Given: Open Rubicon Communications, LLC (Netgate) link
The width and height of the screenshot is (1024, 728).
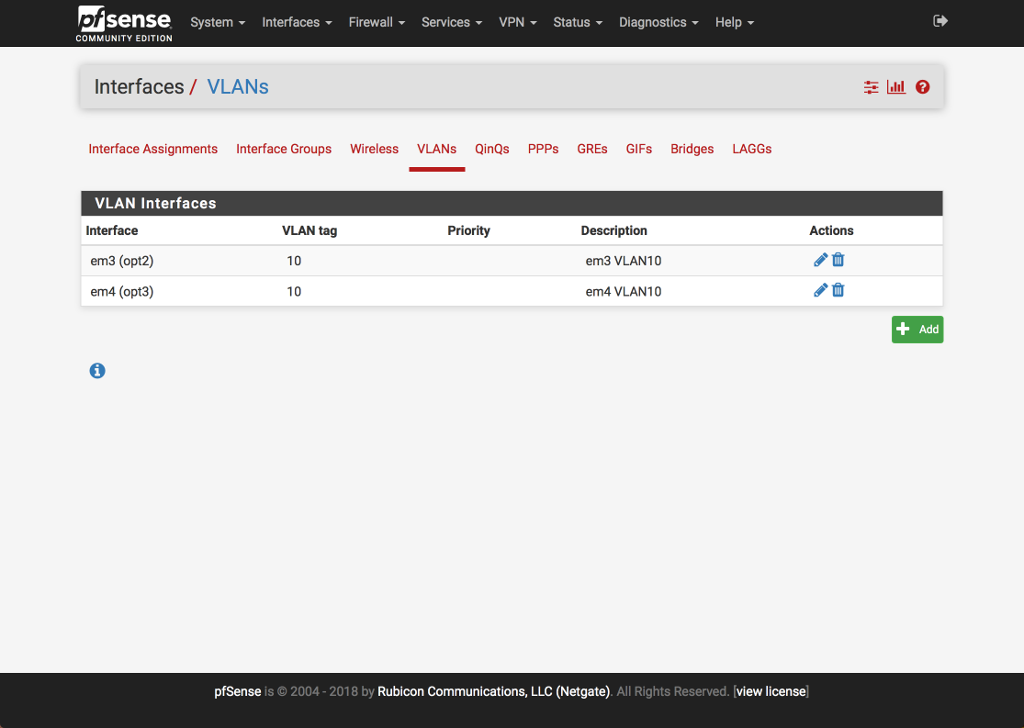Looking at the screenshot, I should pyautogui.click(x=493, y=691).
